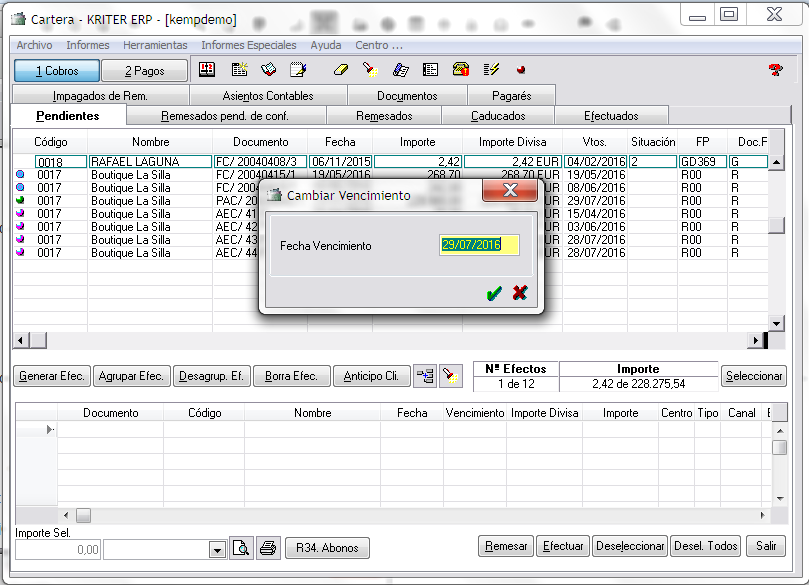
Task: Click the red ball toolbar icon
Action: (x=521, y=70)
